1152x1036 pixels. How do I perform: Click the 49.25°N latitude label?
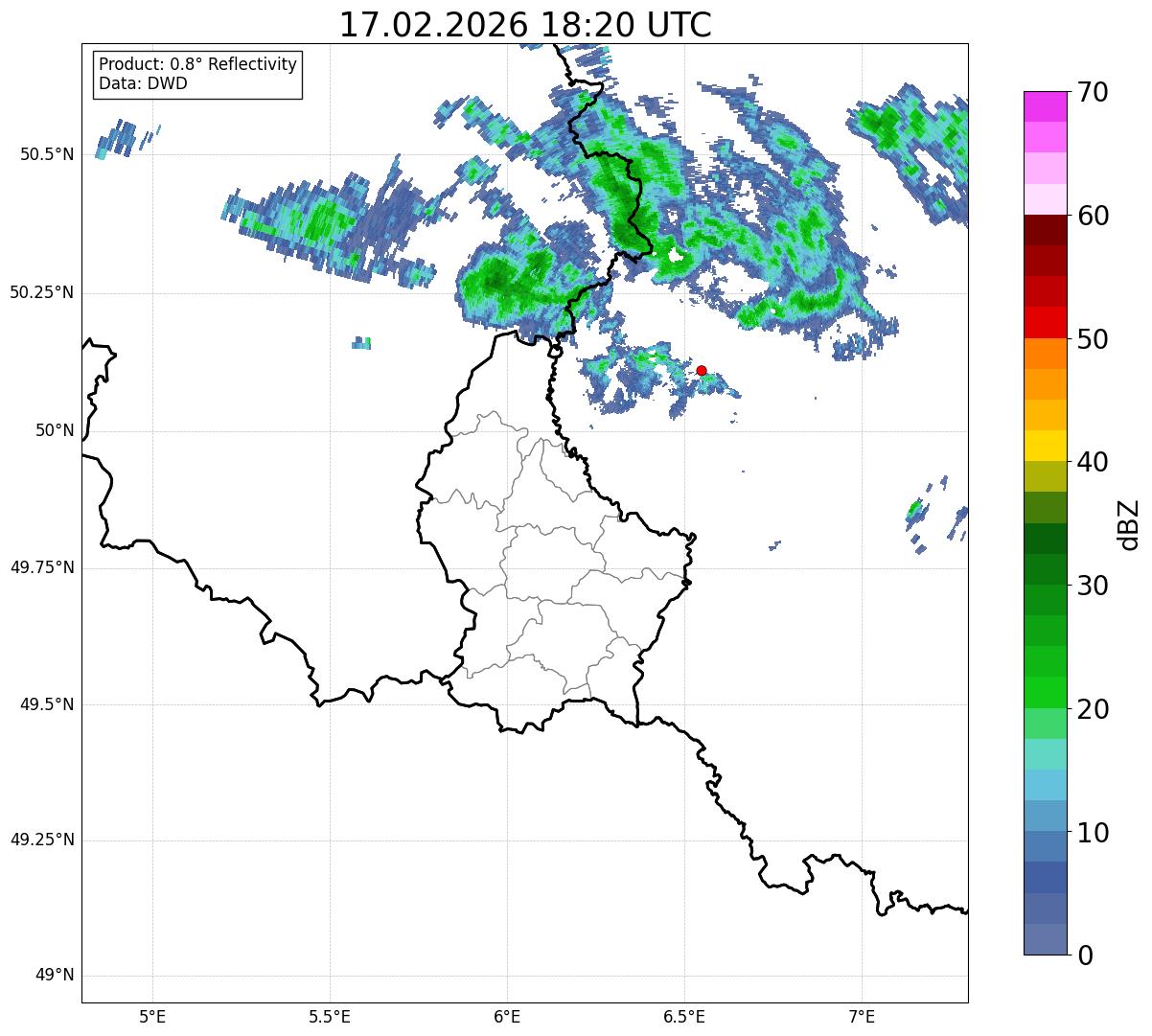click(x=41, y=840)
